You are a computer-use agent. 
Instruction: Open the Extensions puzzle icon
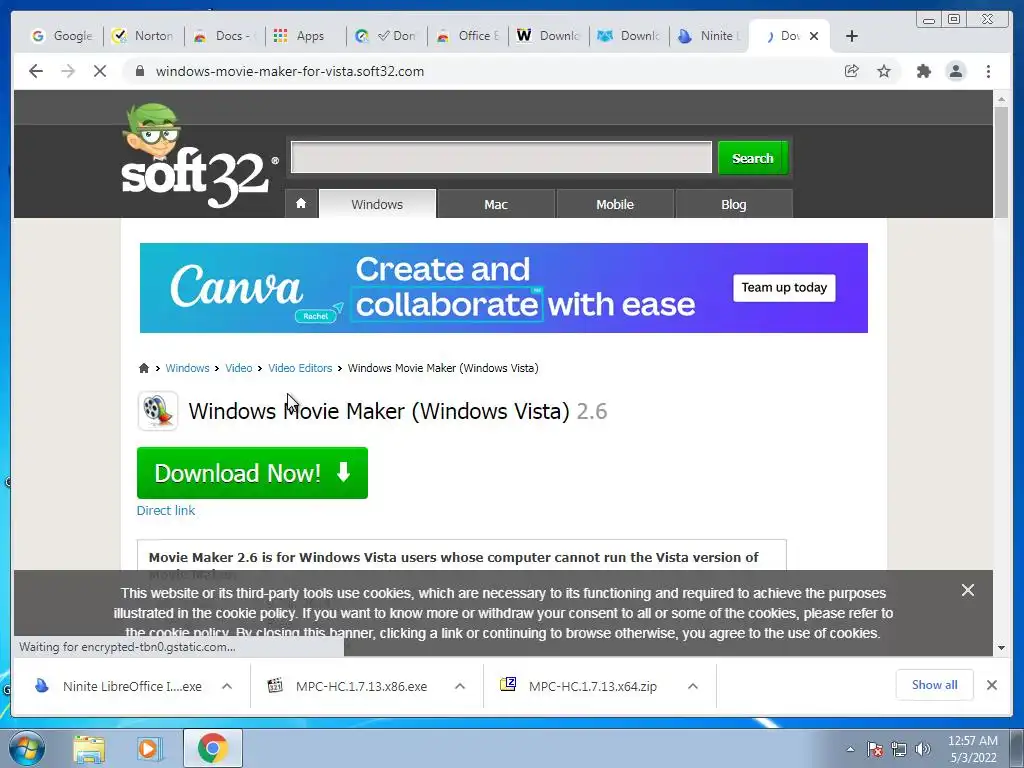923,71
